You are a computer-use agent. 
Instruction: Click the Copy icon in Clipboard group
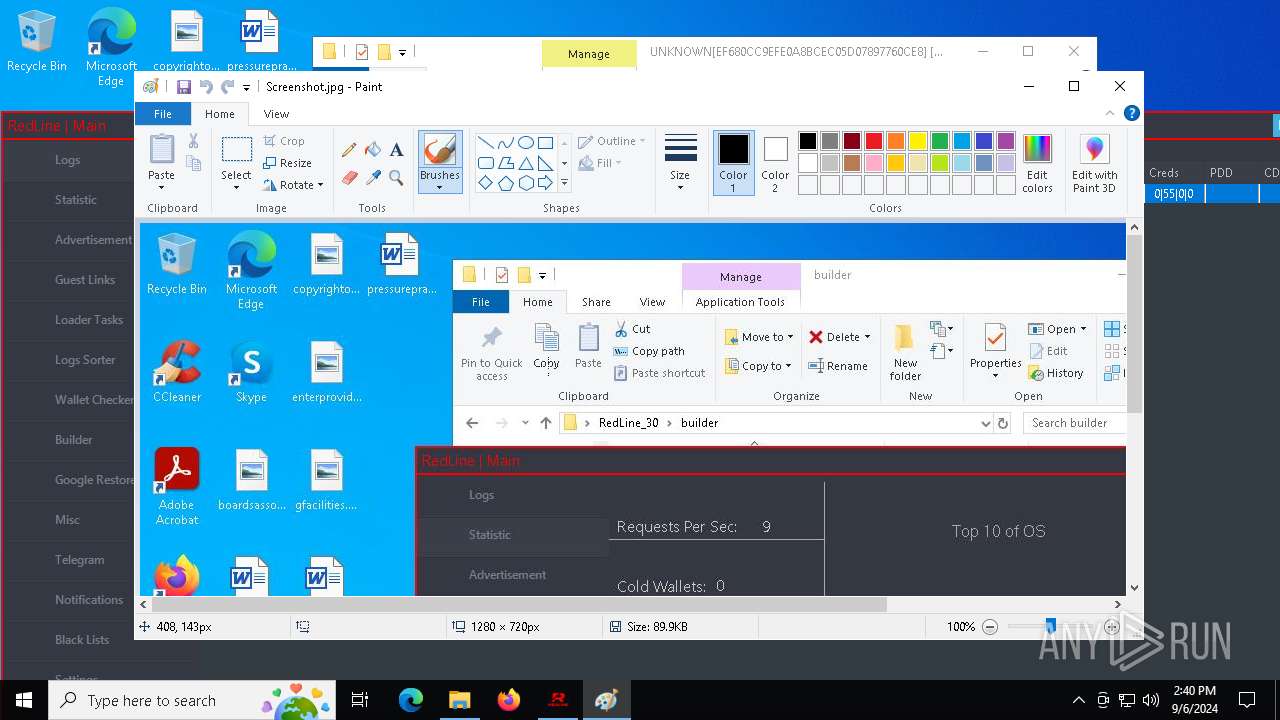click(x=193, y=163)
